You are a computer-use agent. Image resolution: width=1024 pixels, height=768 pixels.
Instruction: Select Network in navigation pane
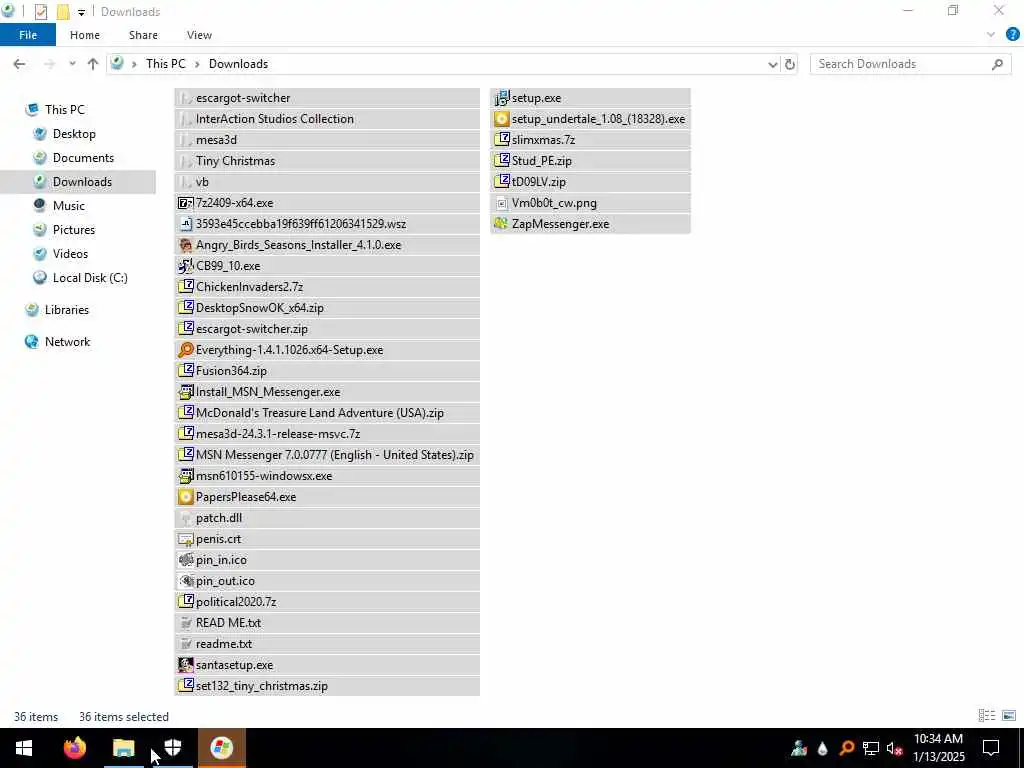point(67,342)
